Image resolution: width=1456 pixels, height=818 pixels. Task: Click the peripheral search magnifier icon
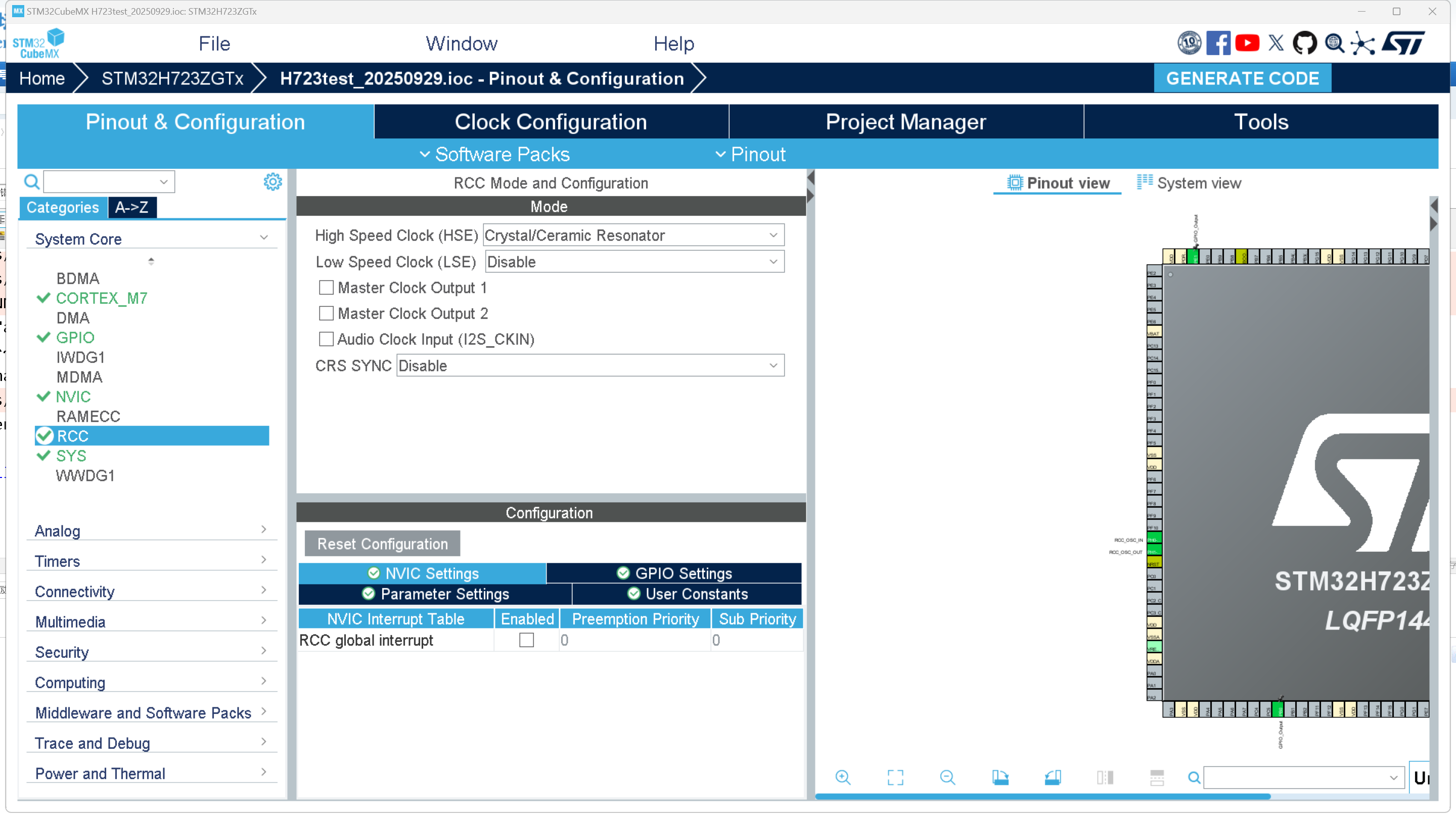click(32, 182)
